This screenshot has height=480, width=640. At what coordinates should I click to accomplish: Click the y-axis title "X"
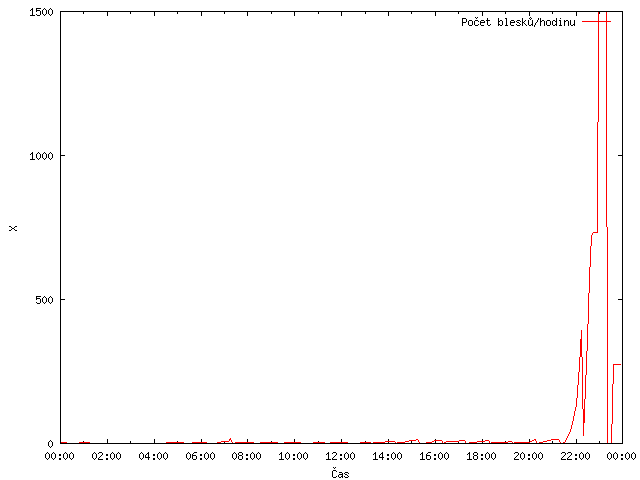point(13,228)
